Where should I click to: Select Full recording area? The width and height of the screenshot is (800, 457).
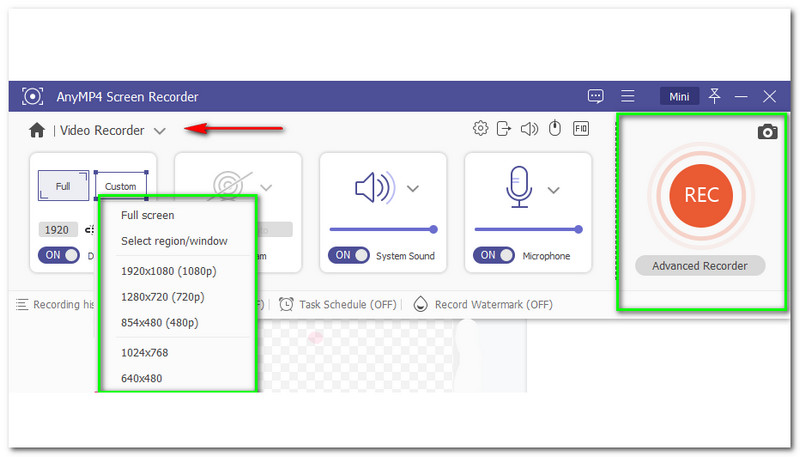pos(63,186)
